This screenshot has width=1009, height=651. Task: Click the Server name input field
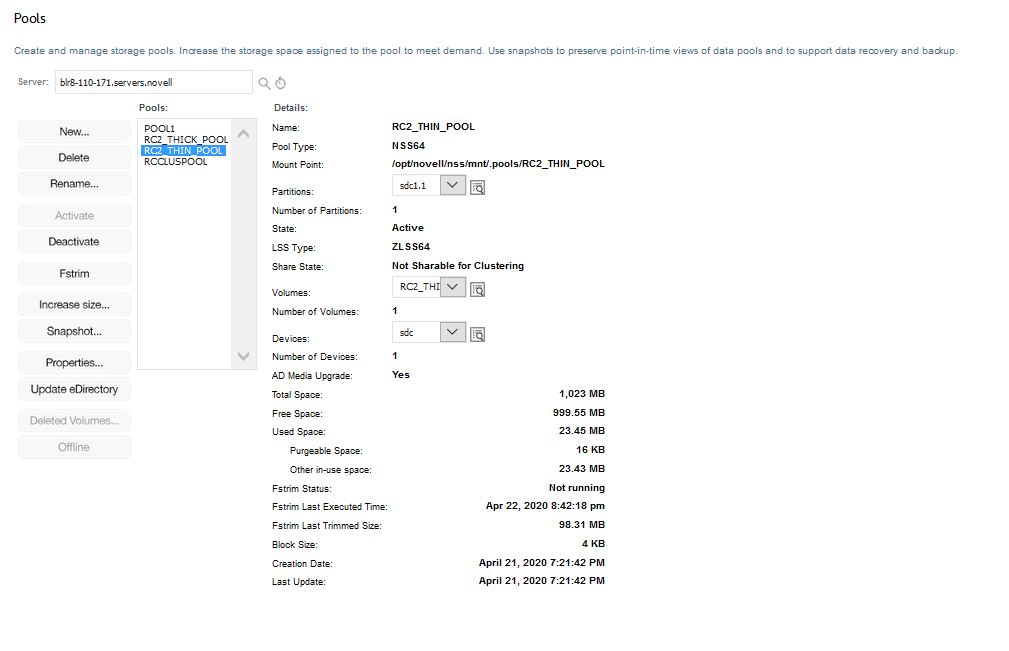(x=153, y=82)
